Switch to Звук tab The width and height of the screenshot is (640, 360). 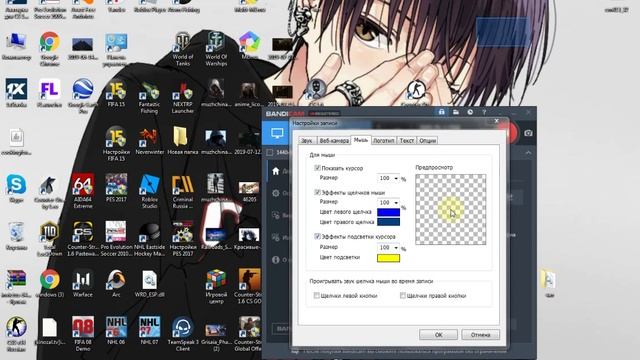coord(307,140)
